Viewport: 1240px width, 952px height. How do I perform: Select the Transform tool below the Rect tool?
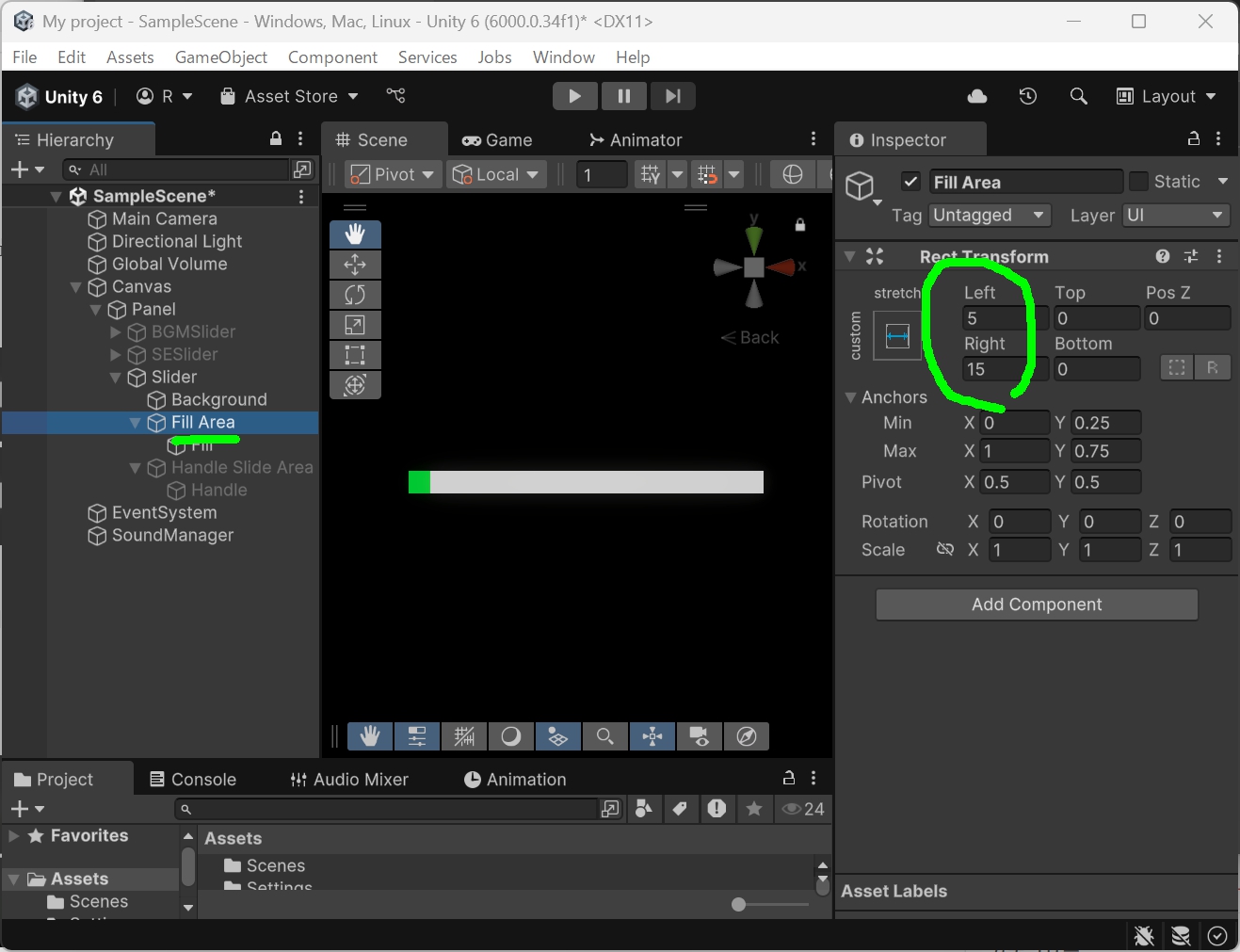(x=355, y=385)
